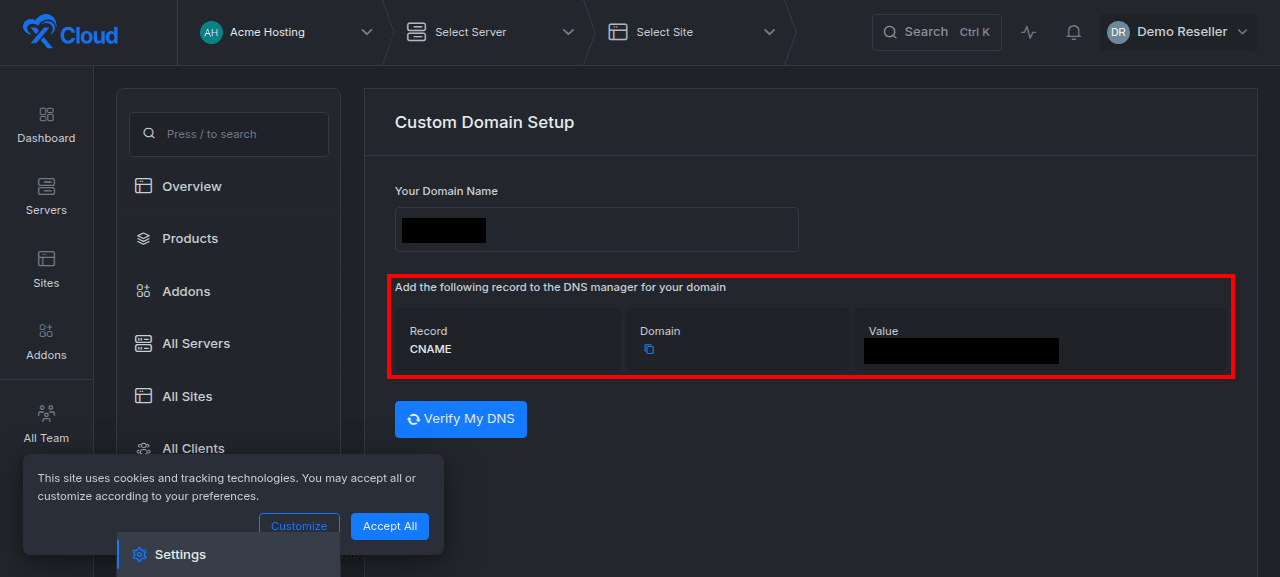The width and height of the screenshot is (1280, 577).
Task: Open the Demo Reseller account menu chevron
Action: pyautogui.click(x=1242, y=32)
